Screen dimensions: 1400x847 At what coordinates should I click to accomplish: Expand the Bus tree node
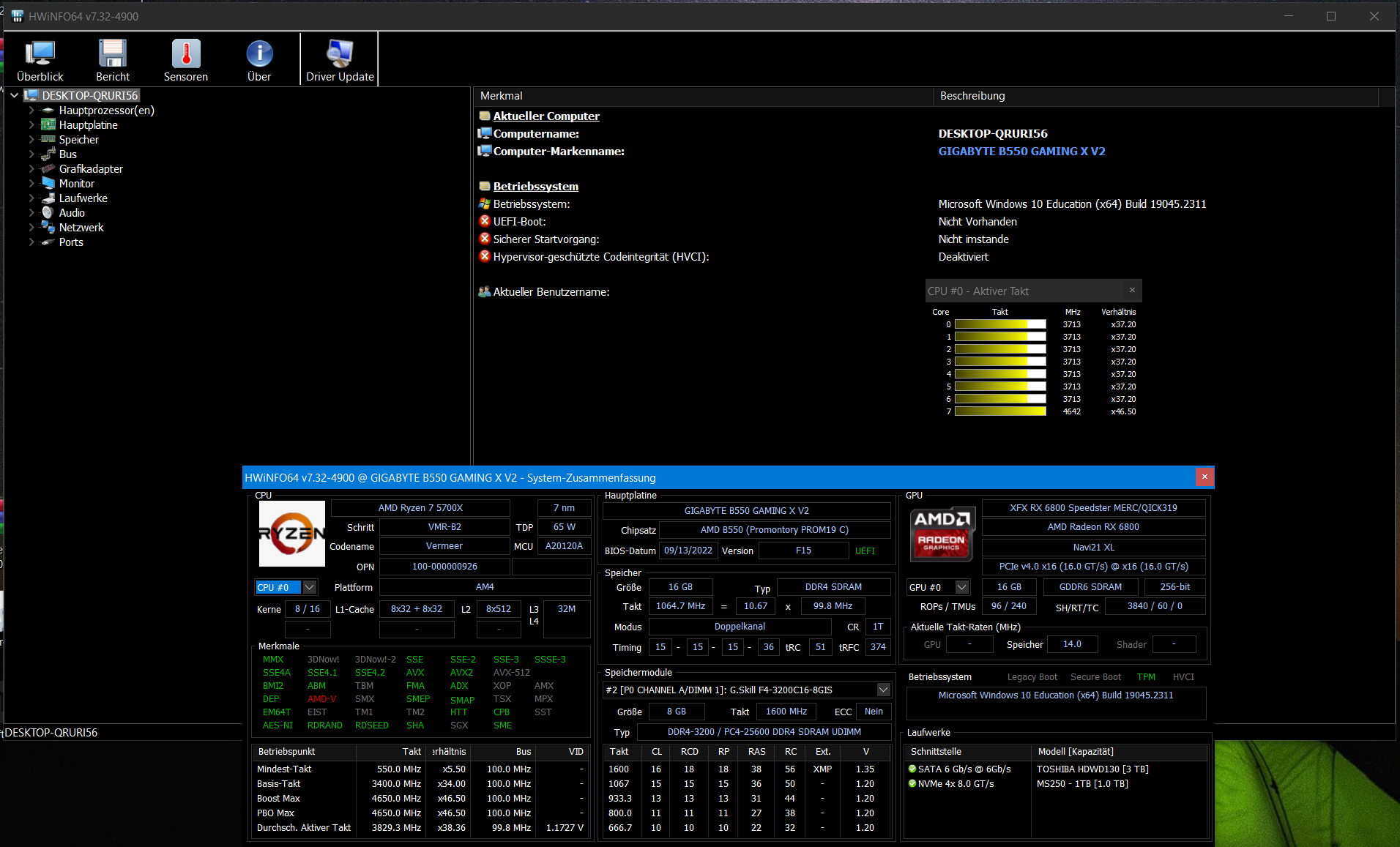pyautogui.click(x=31, y=154)
